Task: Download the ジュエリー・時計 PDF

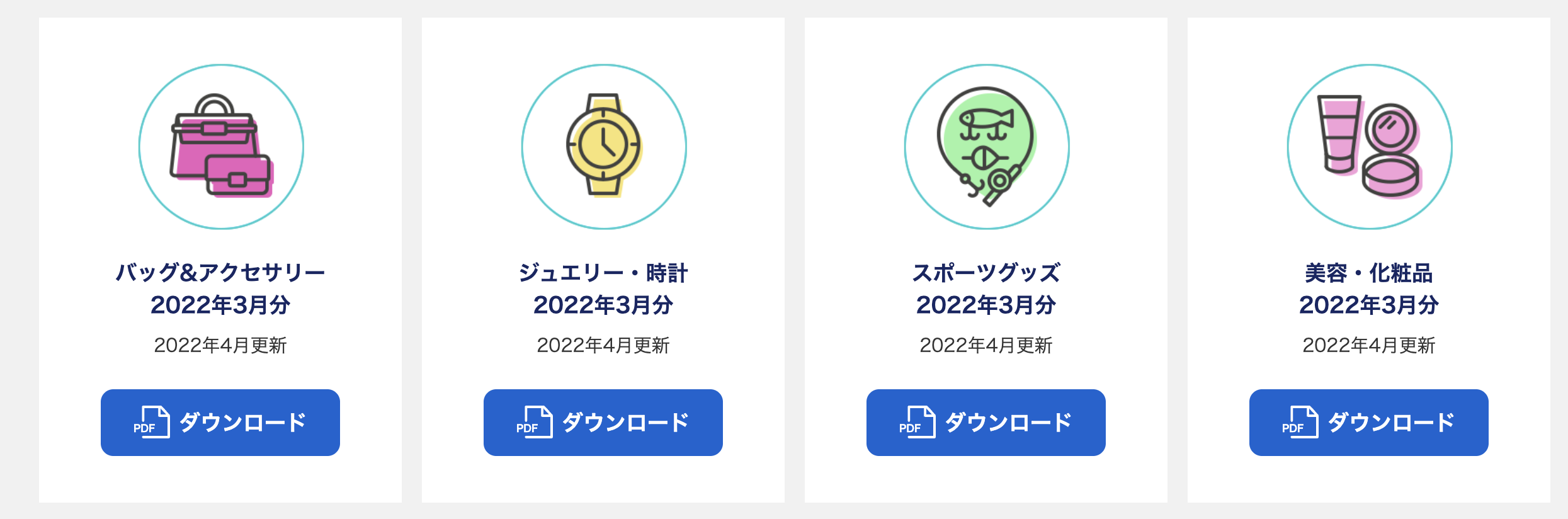Action: point(603,423)
